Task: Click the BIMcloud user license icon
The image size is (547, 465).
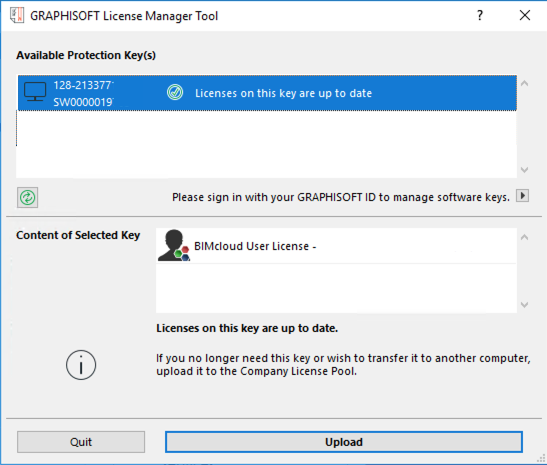Action: tap(174, 246)
